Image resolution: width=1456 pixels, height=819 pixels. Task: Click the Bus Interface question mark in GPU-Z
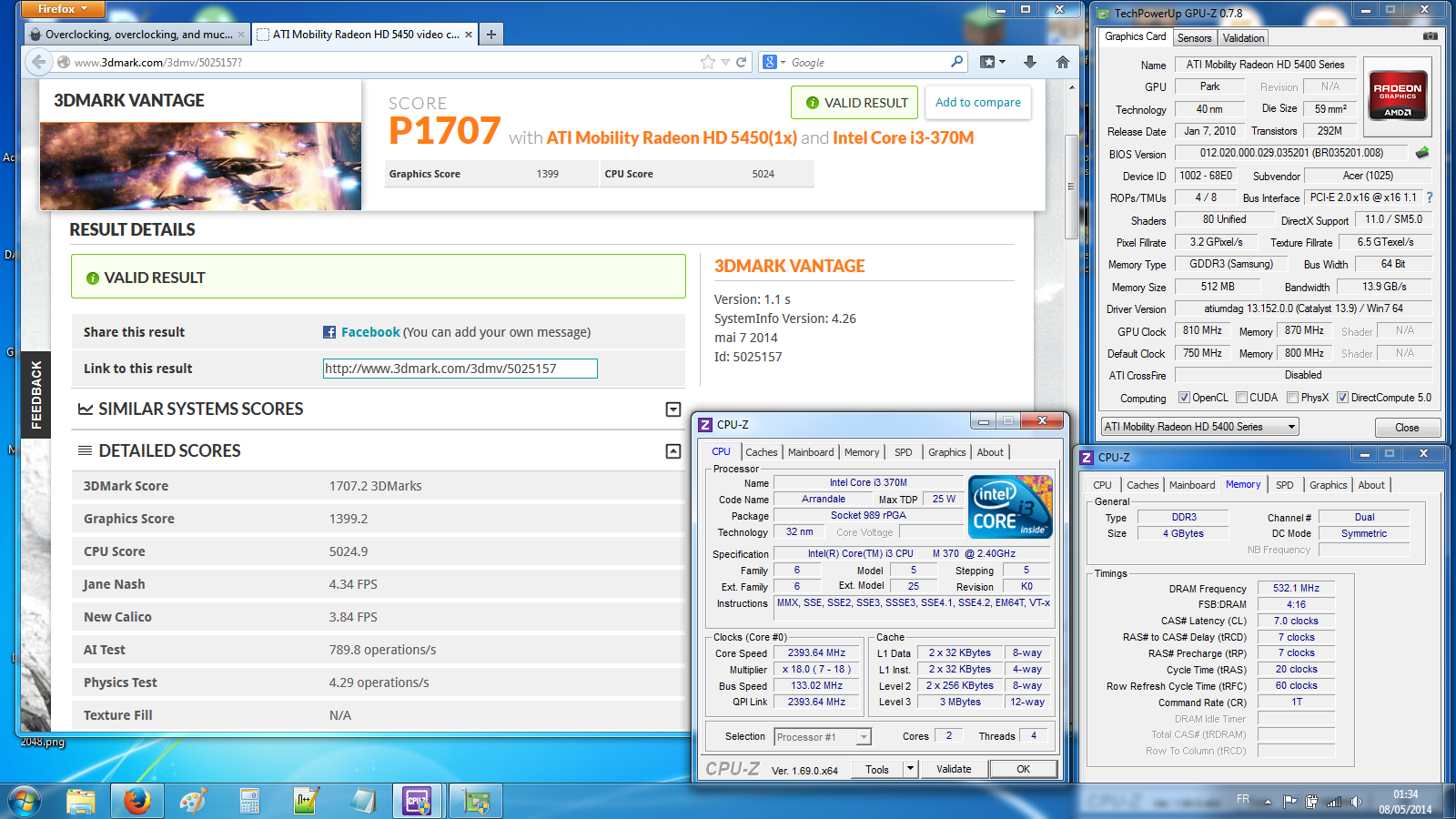click(1430, 197)
